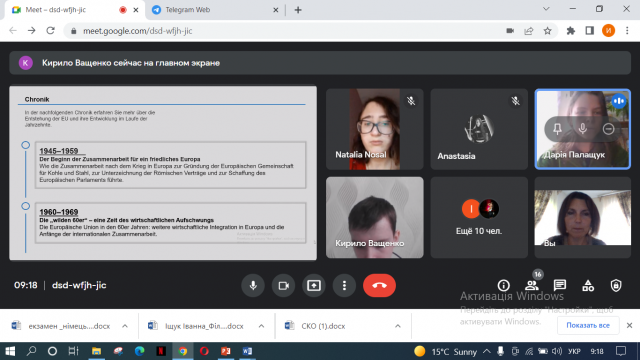
Task: Expand options for екзамен_німець...docx download
Action: click(x=125, y=326)
